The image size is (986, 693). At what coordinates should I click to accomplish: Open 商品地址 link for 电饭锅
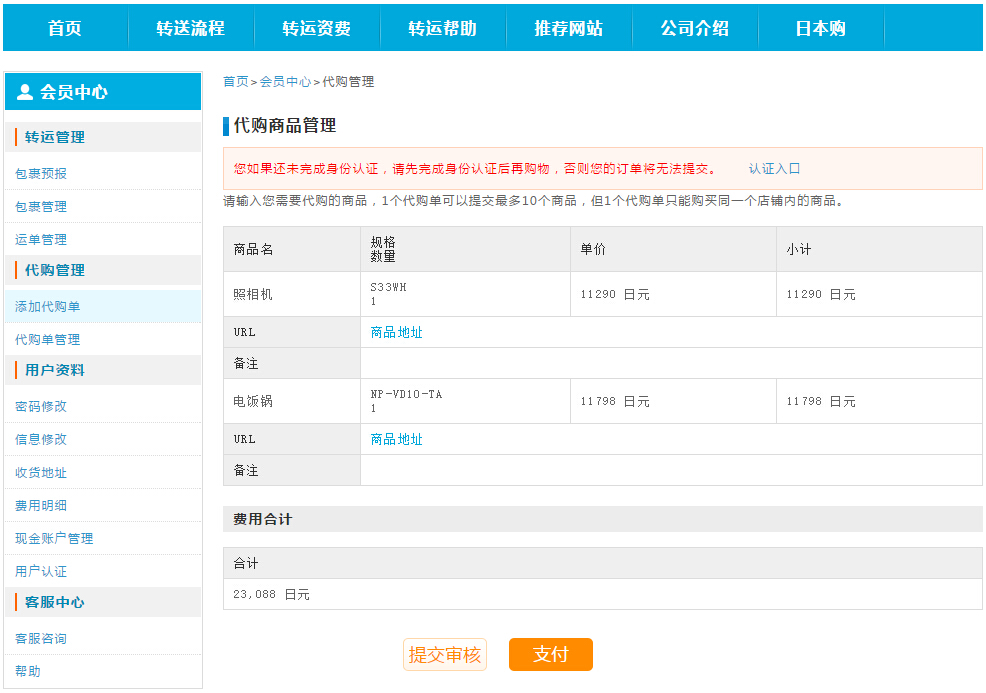click(396, 439)
